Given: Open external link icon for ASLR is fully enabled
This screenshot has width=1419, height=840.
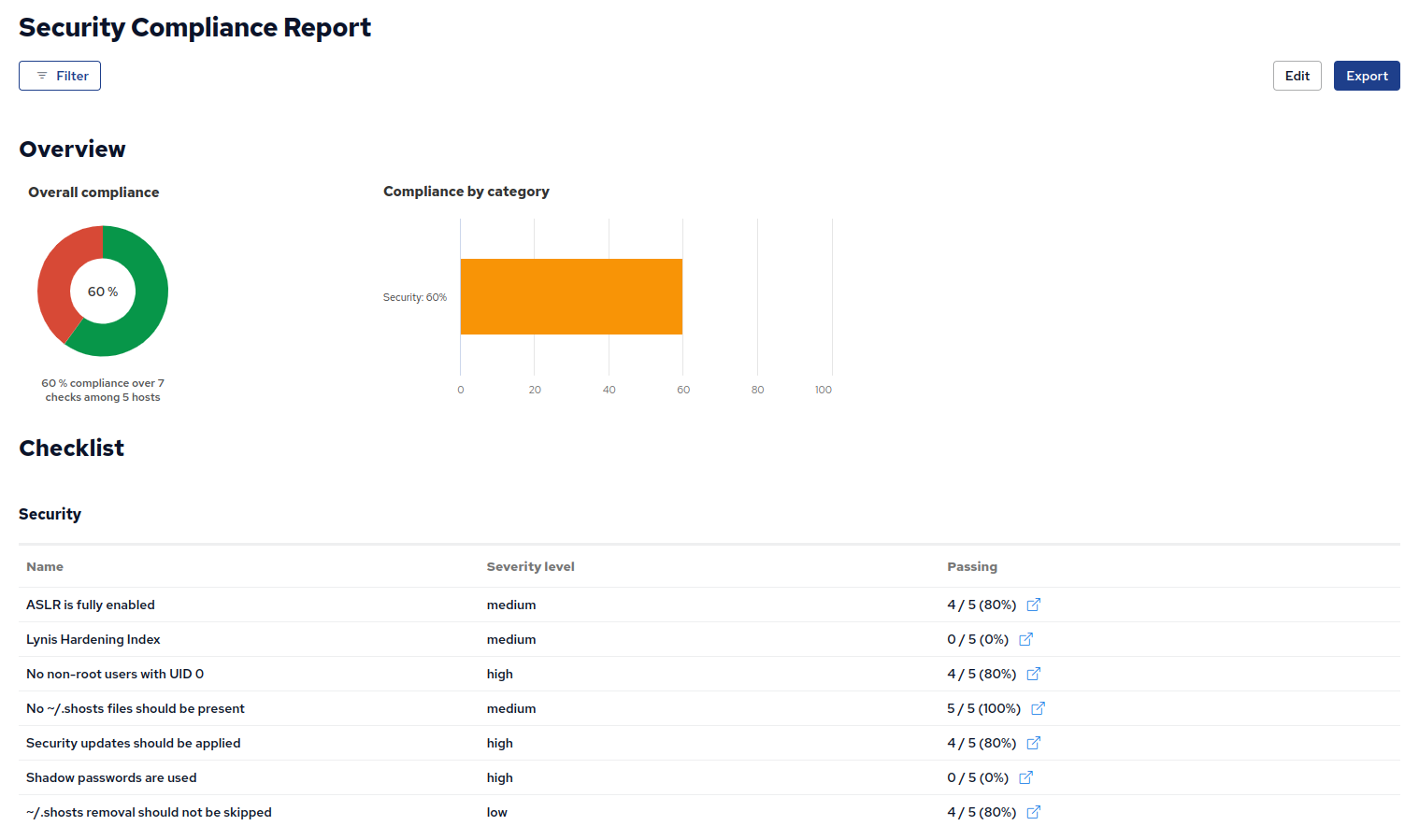Looking at the screenshot, I should tap(1033, 605).
